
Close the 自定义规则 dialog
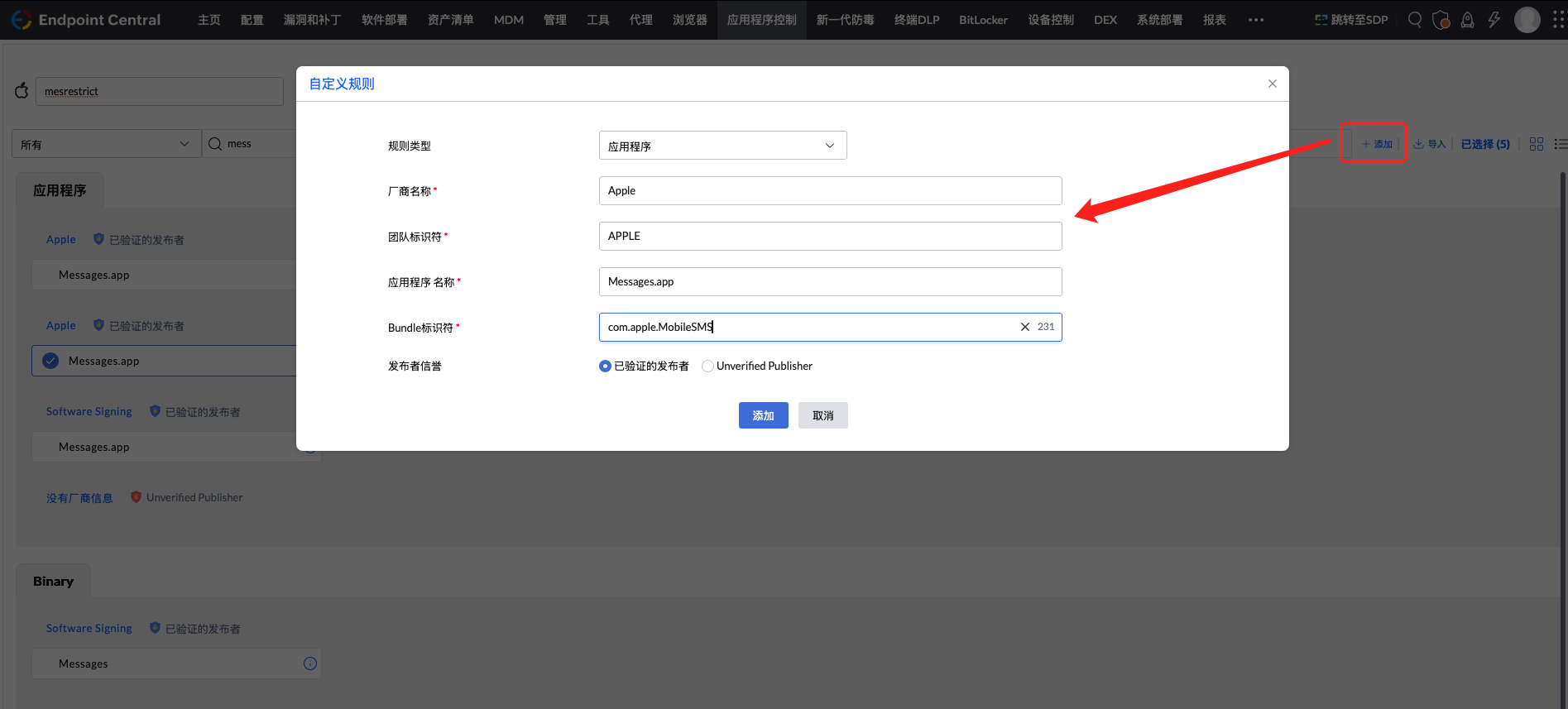(1272, 84)
